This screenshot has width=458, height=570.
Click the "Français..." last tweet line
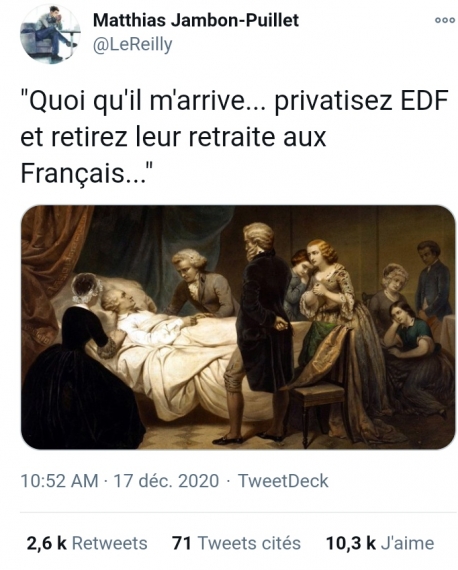tap(87, 173)
